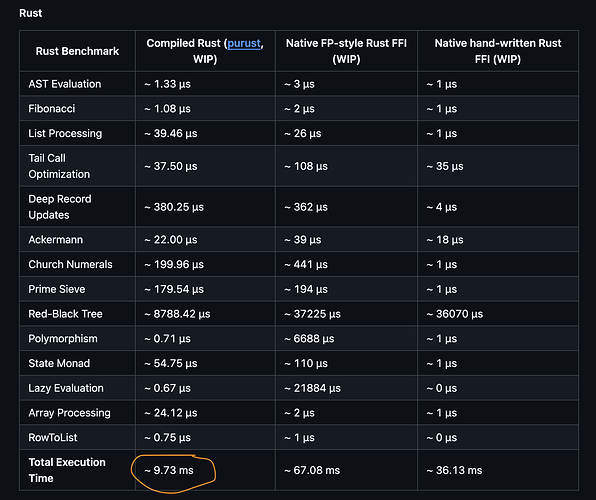Click the Fibonacci benchmark name

coord(52,109)
